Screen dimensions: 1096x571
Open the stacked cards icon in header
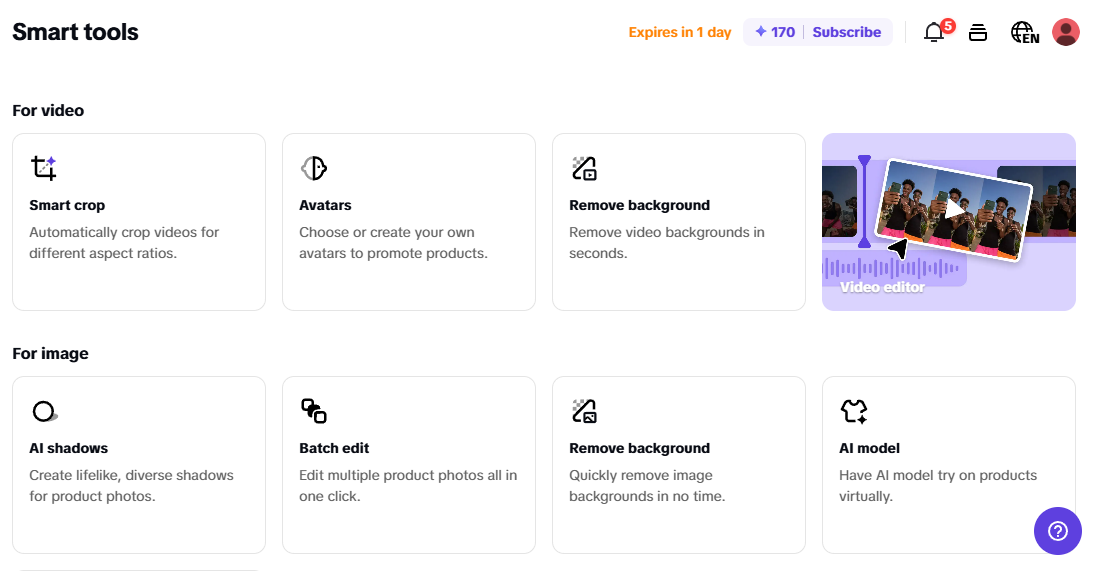[x=978, y=32]
